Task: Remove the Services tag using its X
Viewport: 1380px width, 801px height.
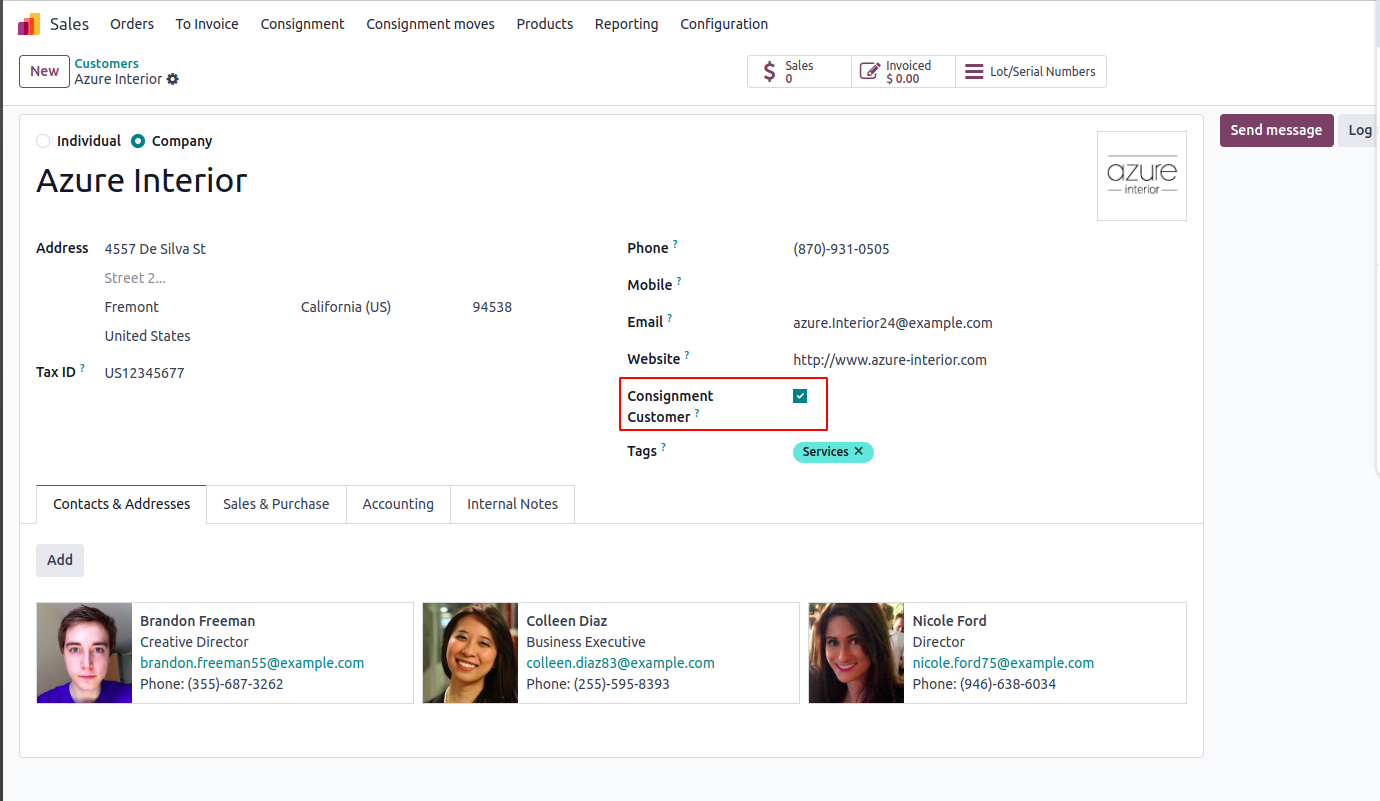Action: [x=859, y=451]
